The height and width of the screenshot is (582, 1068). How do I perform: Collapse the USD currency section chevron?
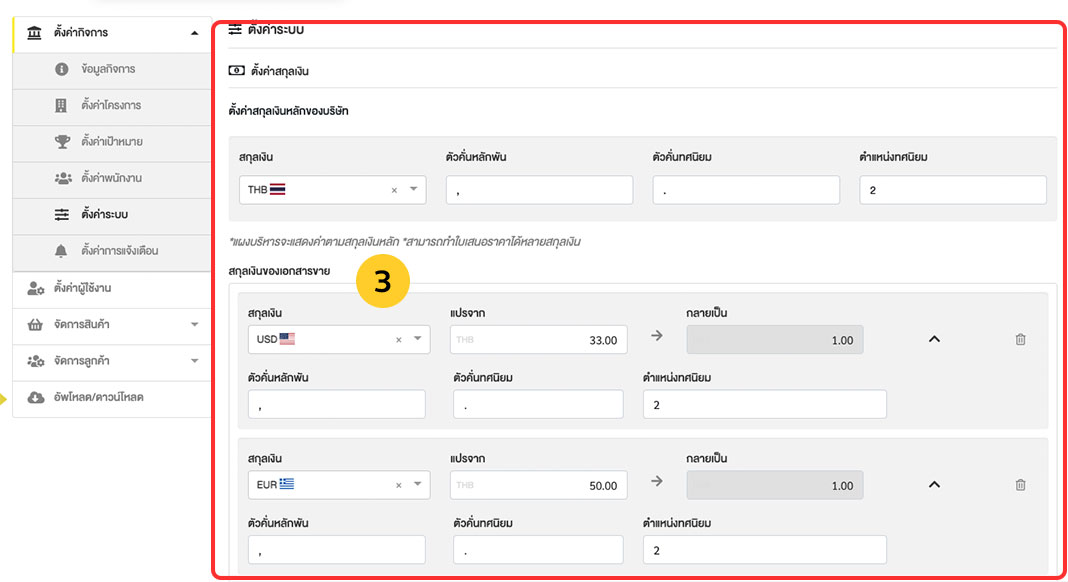pos(934,339)
